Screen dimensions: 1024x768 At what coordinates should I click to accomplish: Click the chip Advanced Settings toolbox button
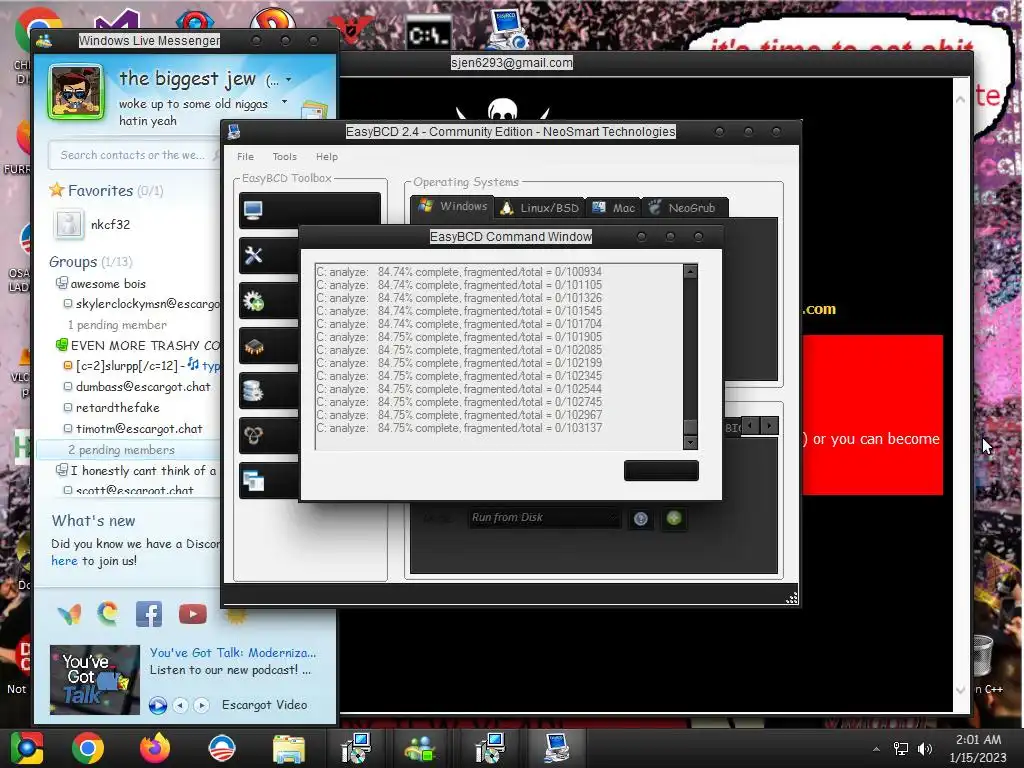pos(268,346)
